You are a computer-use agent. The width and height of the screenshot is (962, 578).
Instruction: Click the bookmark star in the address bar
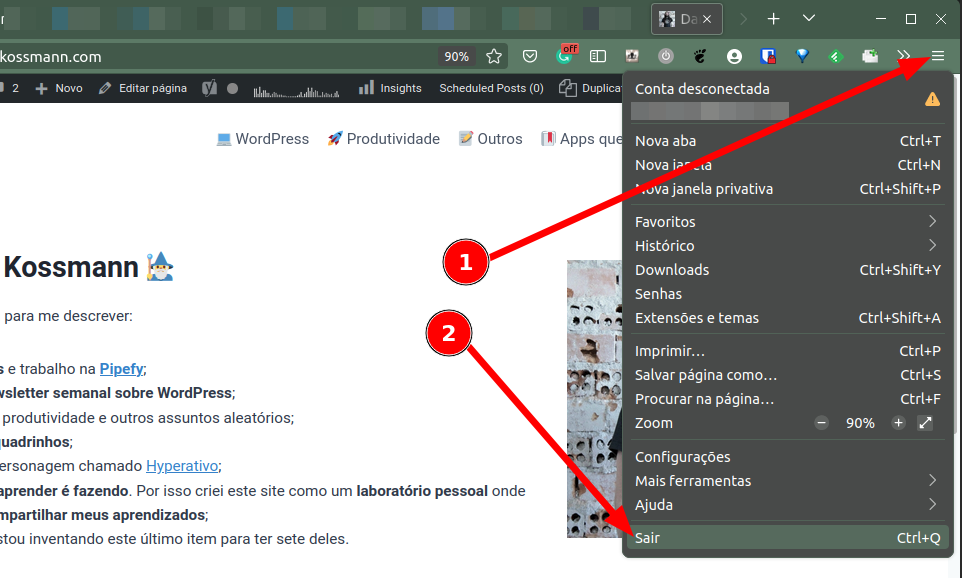click(494, 56)
